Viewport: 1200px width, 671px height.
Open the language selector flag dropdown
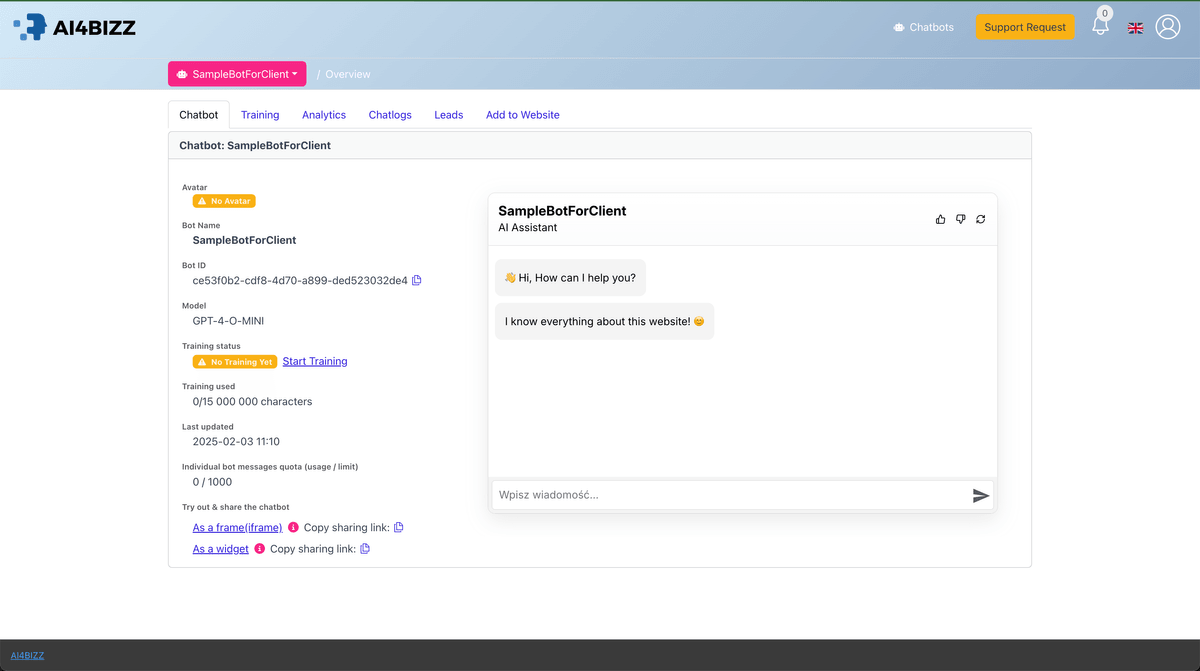1135,27
